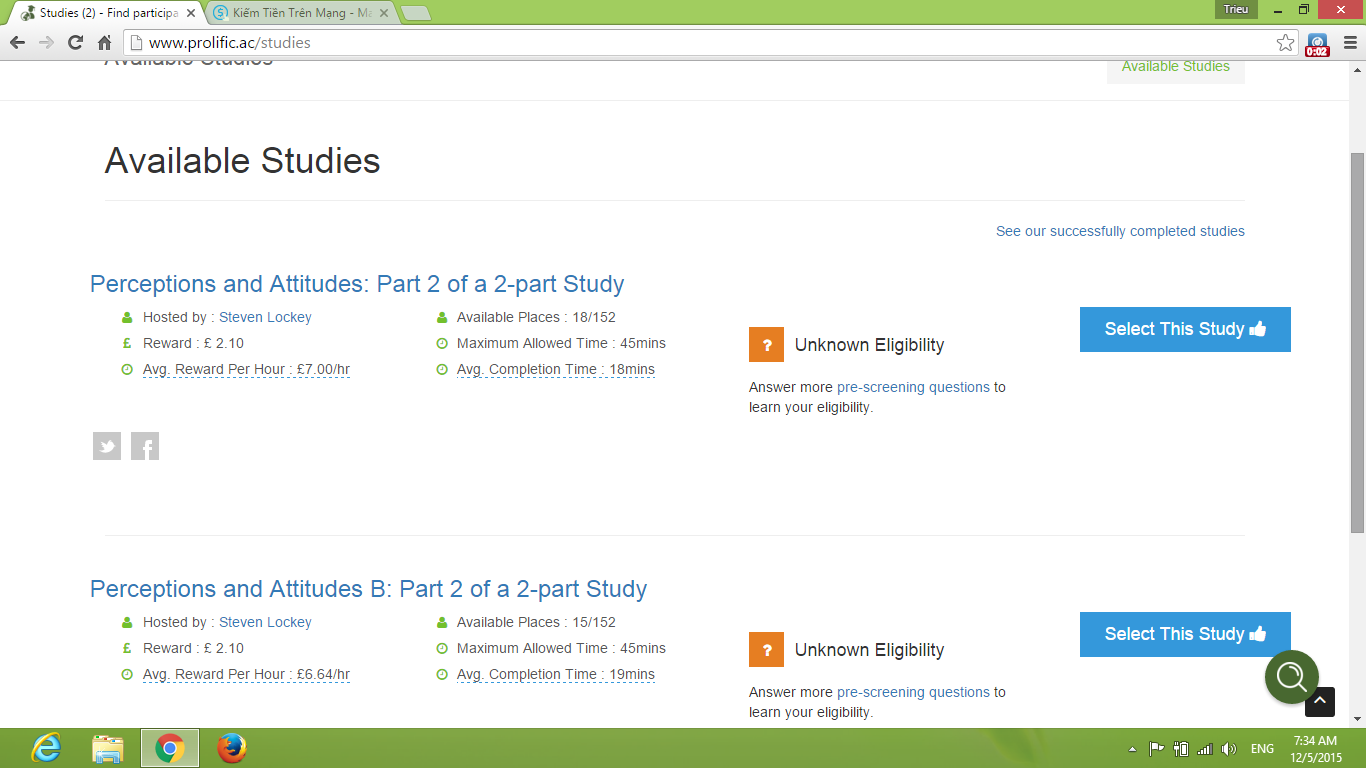
Task: Click Reward : £ 2.10 in first study
Action: pyautogui.click(x=193, y=343)
